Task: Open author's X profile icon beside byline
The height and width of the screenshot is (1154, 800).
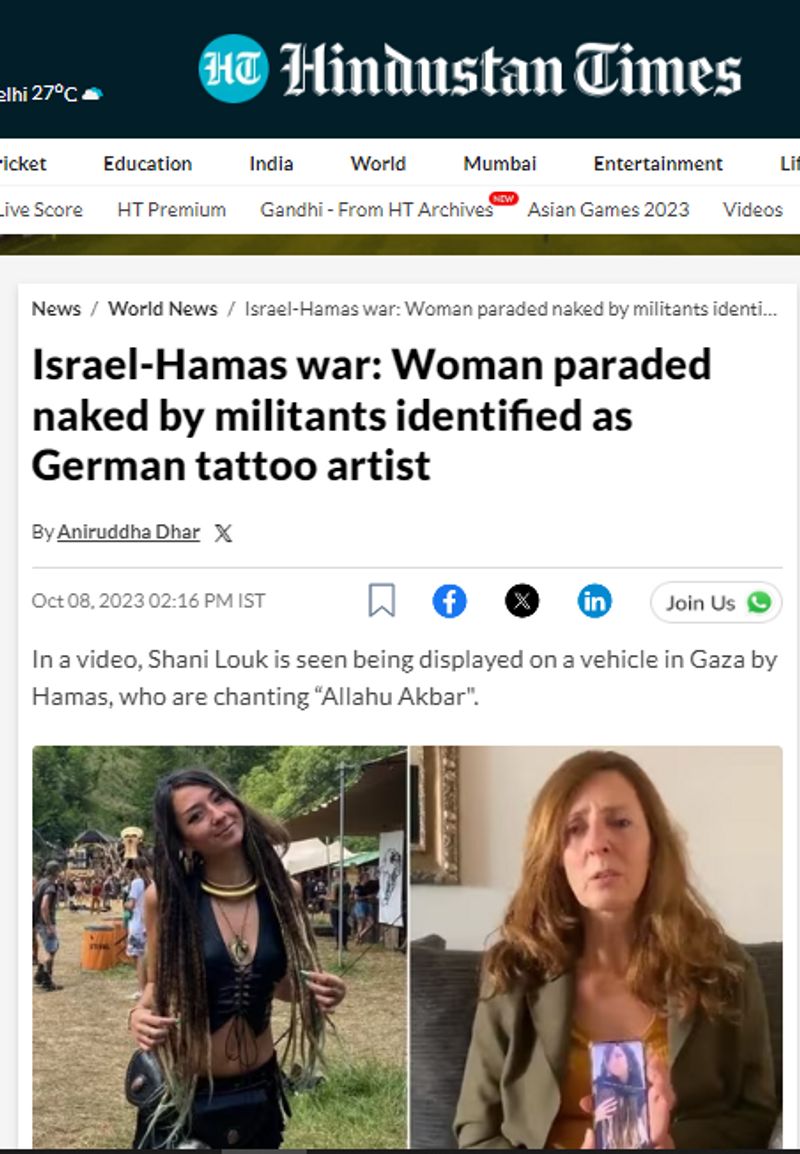Action: pos(223,533)
